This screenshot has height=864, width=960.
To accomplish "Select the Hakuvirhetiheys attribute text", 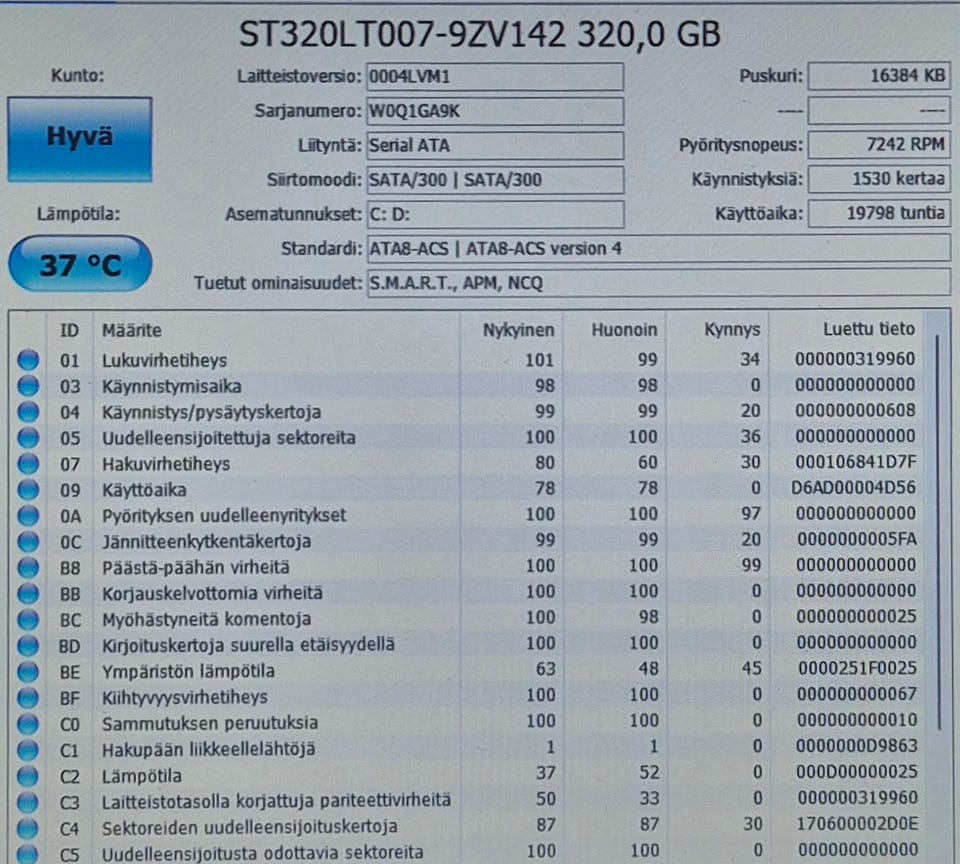I will click(166, 464).
